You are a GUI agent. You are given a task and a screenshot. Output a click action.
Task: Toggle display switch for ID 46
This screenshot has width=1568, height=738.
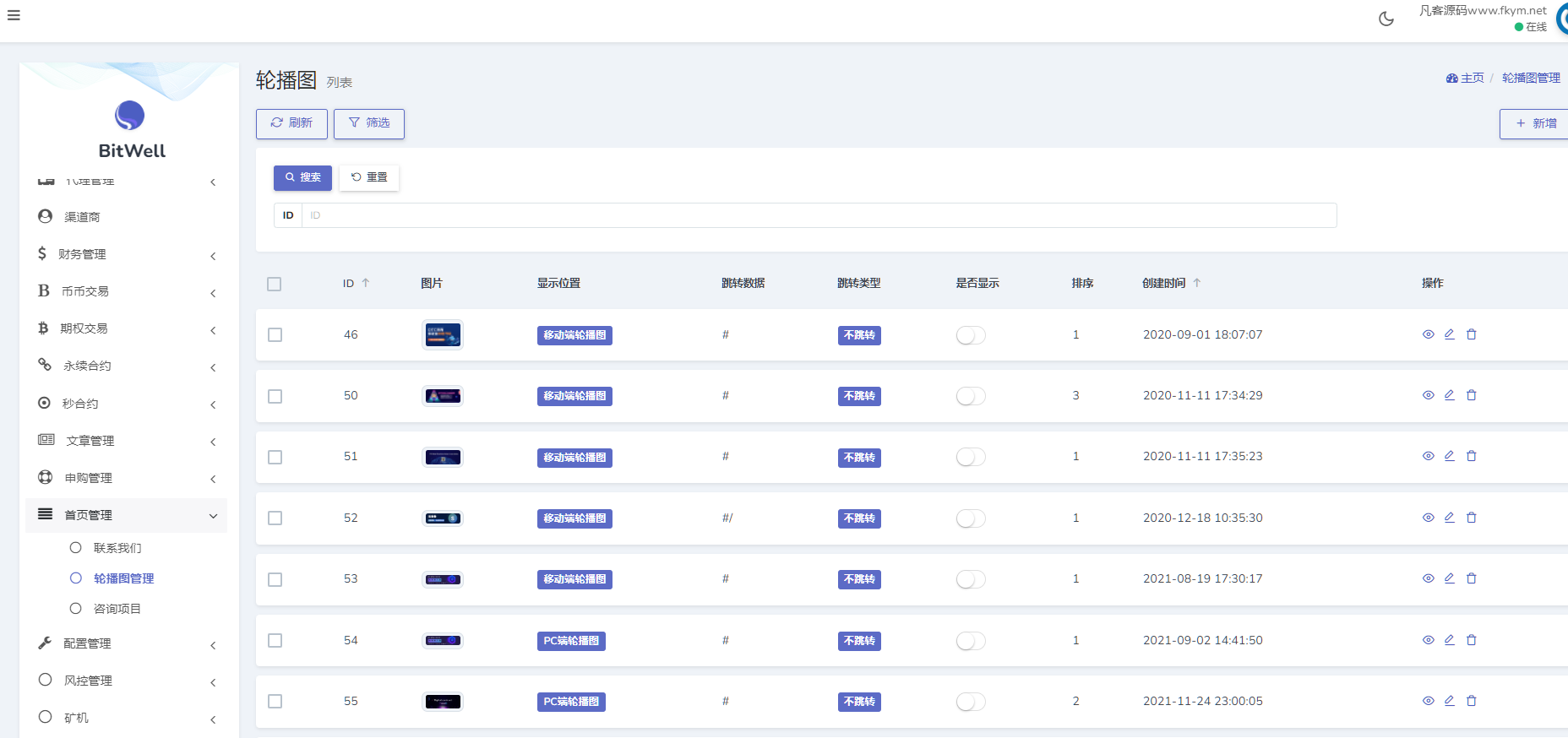971,335
